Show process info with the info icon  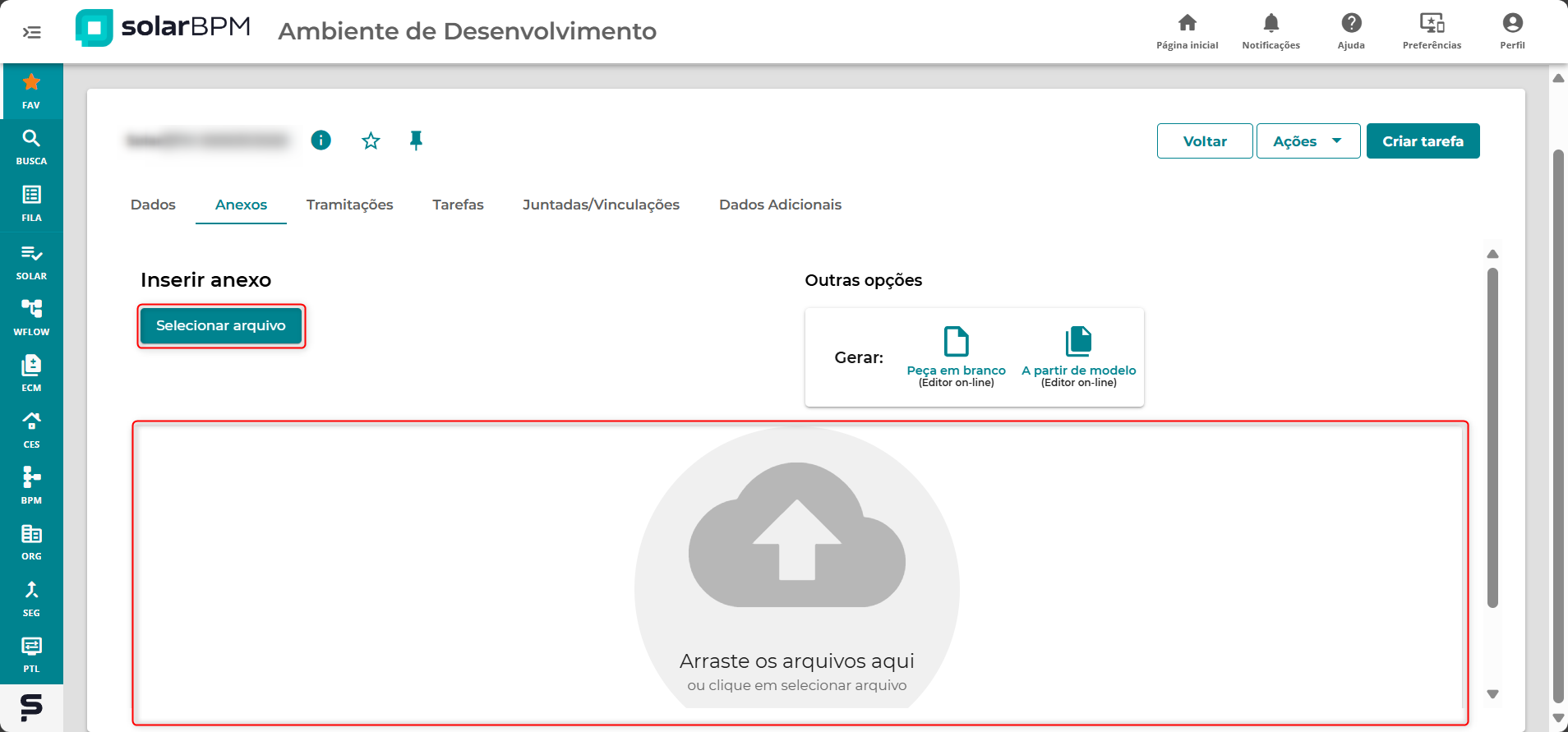pyautogui.click(x=321, y=140)
